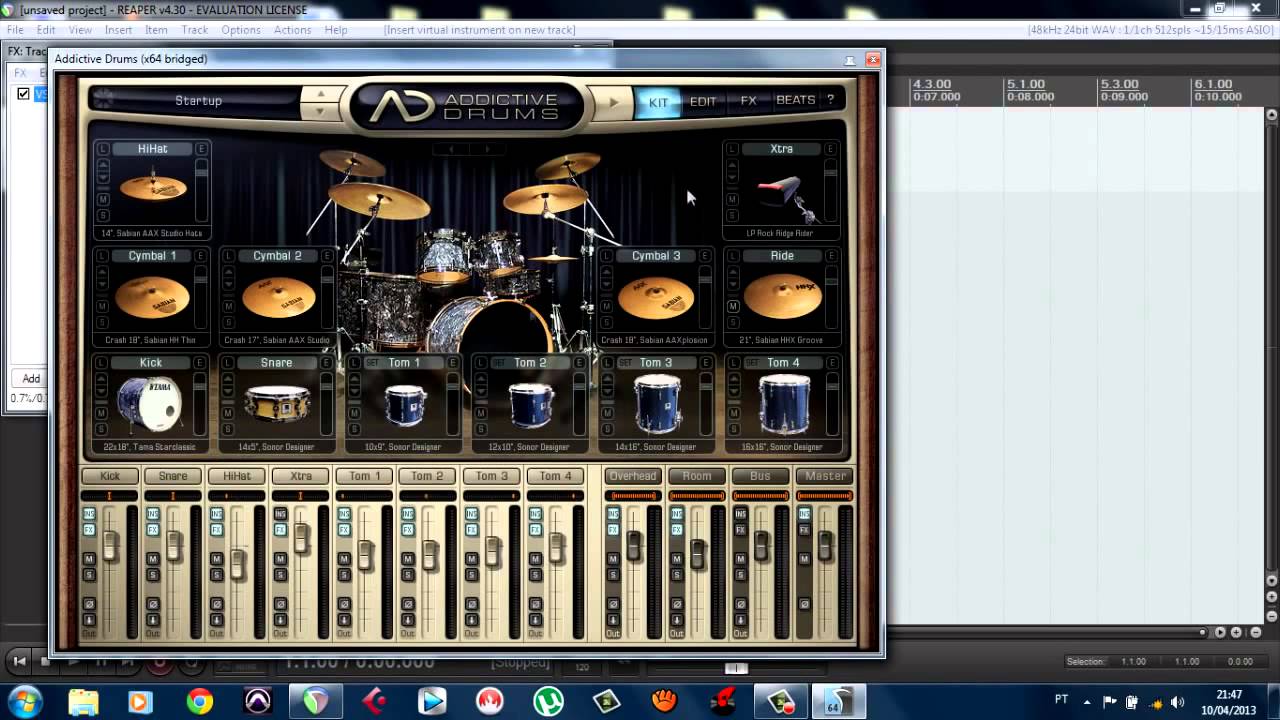The width and height of the screenshot is (1280, 720).
Task: Mute the Master mixer channel
Action: coord(804,559)
